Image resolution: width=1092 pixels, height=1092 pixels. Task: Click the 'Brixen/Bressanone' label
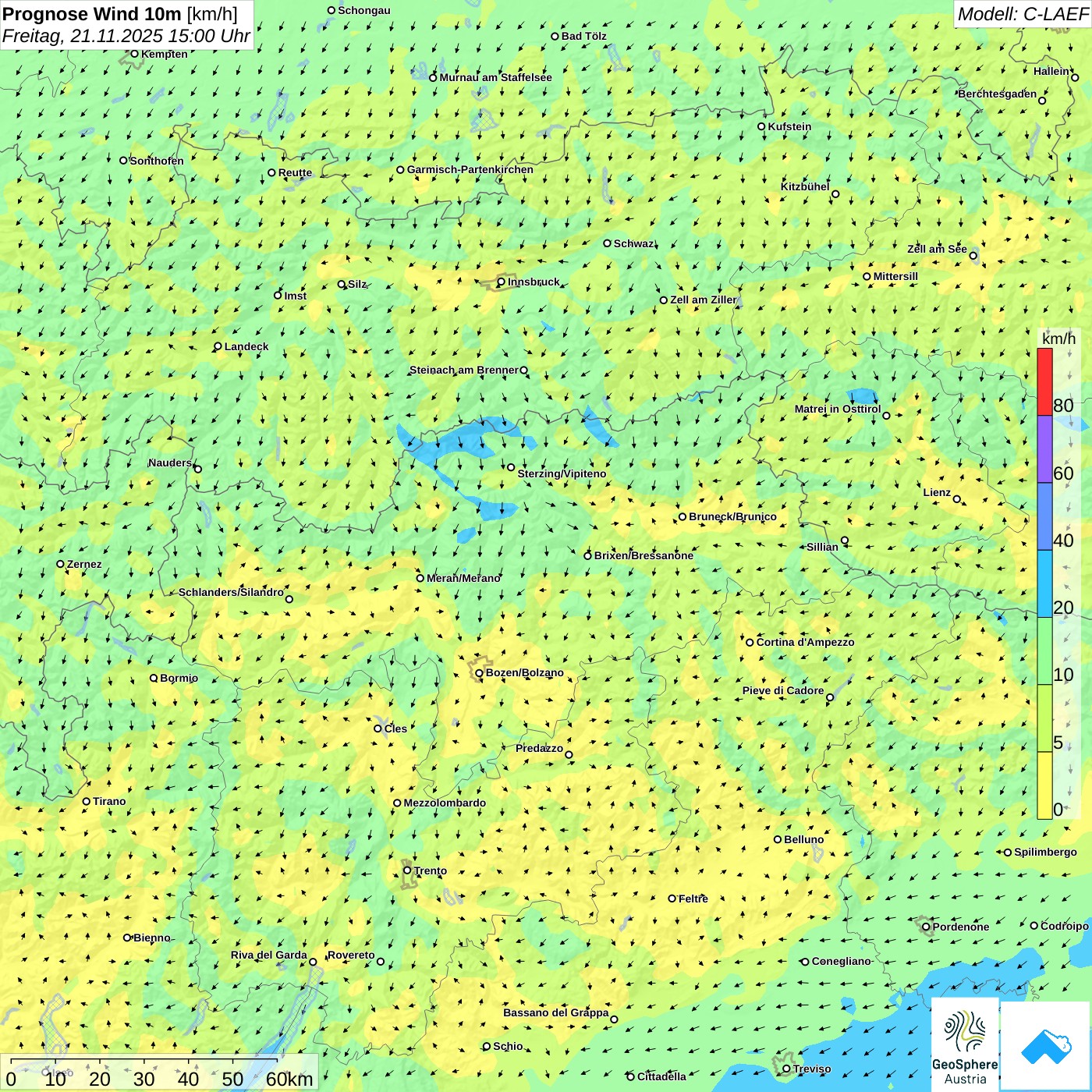point(643,555)
